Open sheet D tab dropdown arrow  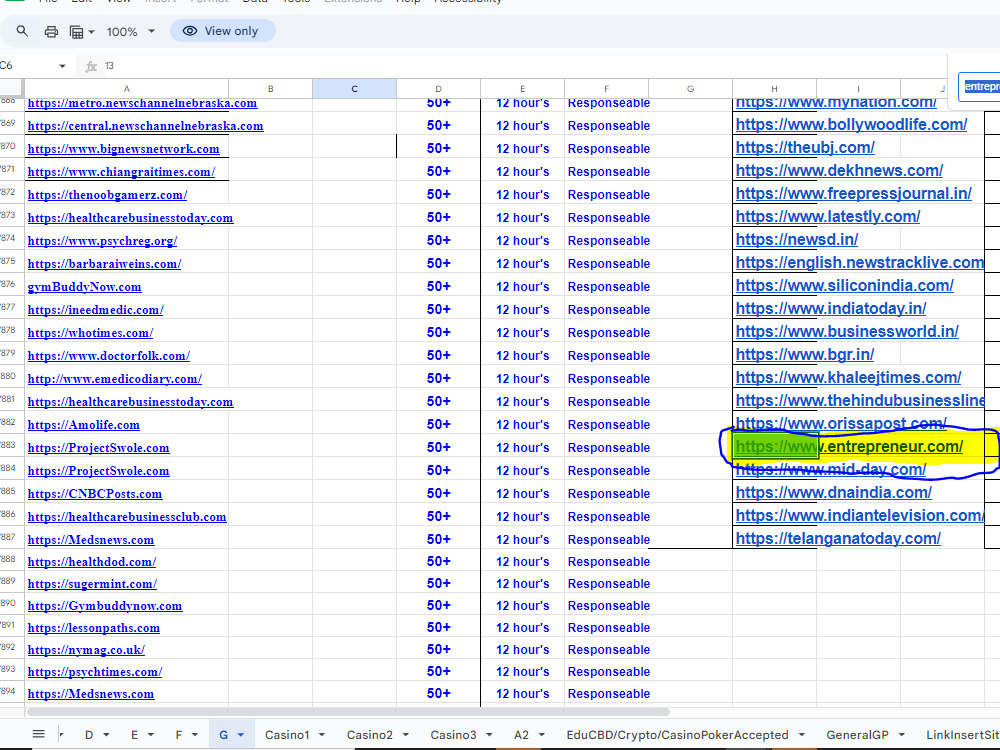(106, 735)
